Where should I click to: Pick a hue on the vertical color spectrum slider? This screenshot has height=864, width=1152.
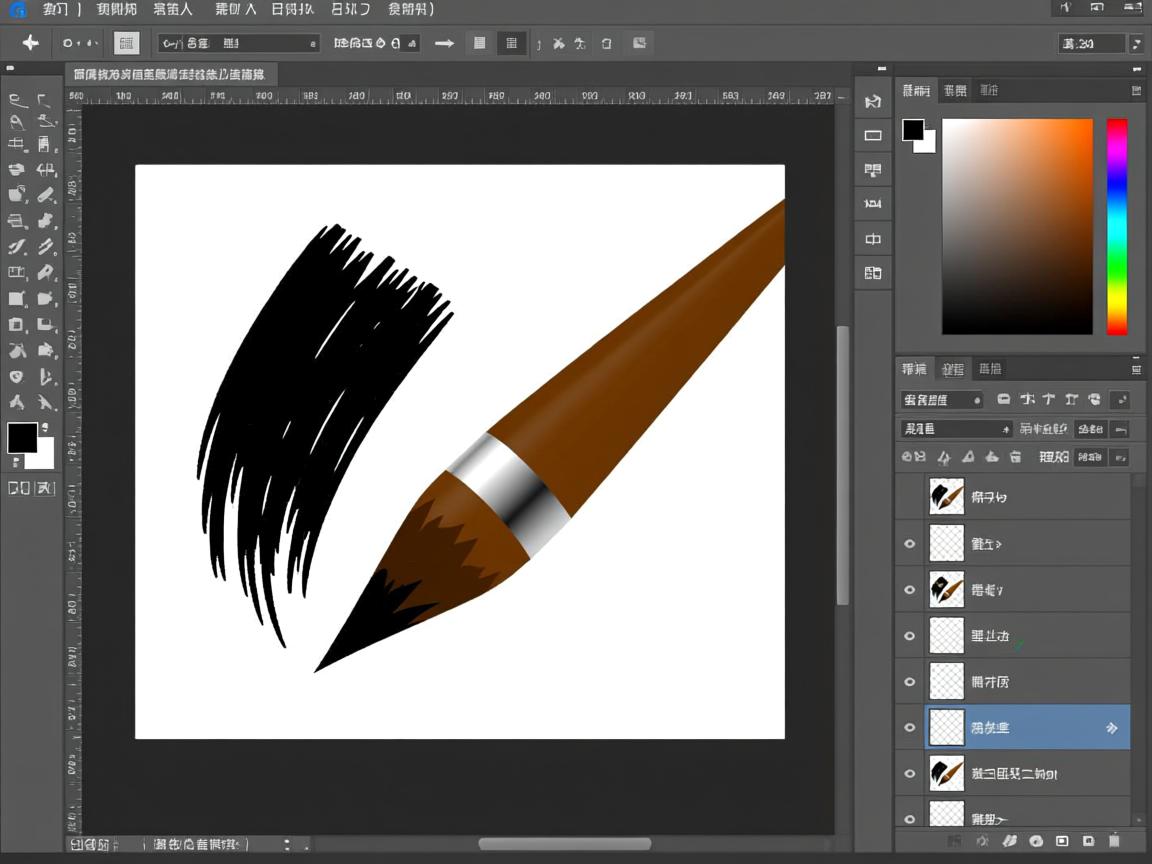coord(1117,225)
